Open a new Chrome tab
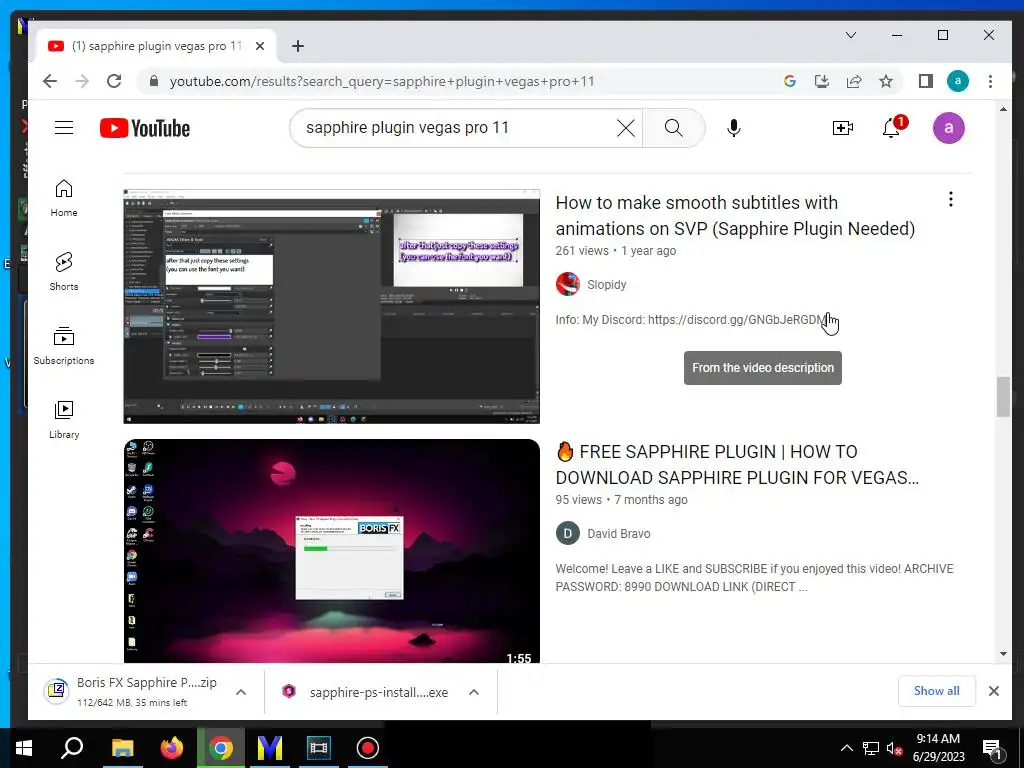This screenshot has height=768, width=1024. coord(298,46)
